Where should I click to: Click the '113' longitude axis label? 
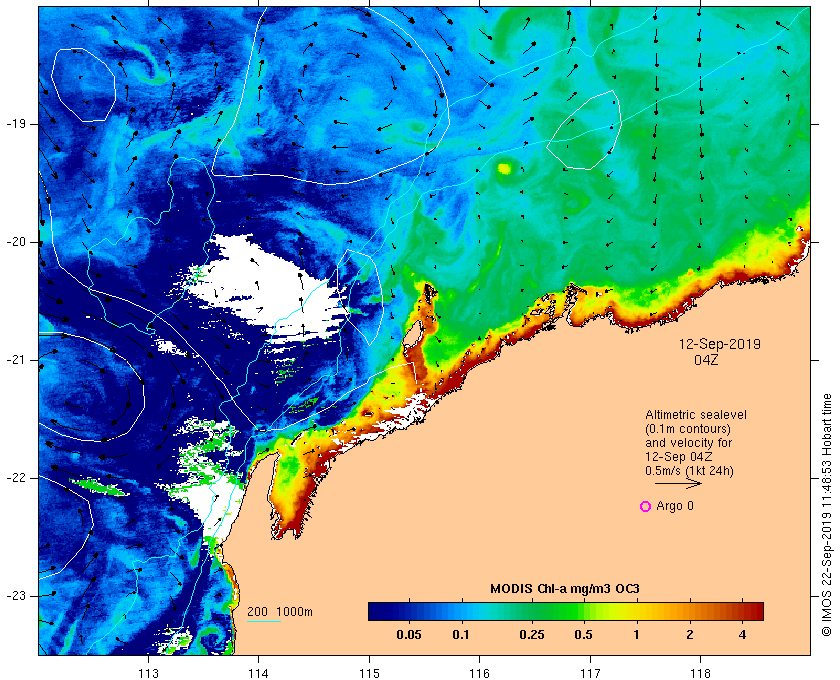pyautogui.click(x=148, y=674)
